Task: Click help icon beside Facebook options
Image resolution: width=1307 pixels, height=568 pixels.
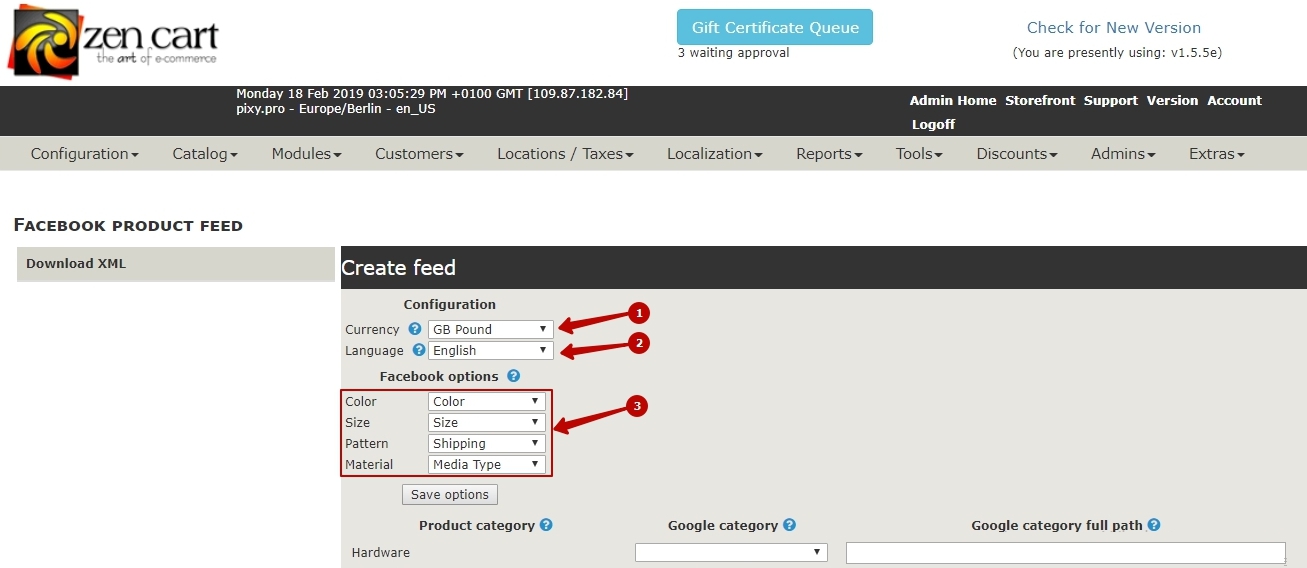Action: 513,376
